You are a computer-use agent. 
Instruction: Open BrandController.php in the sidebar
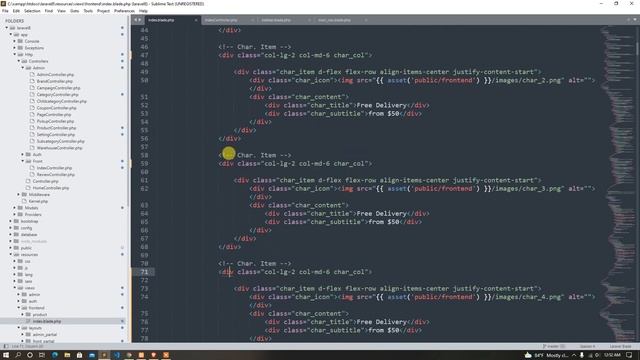54,81
